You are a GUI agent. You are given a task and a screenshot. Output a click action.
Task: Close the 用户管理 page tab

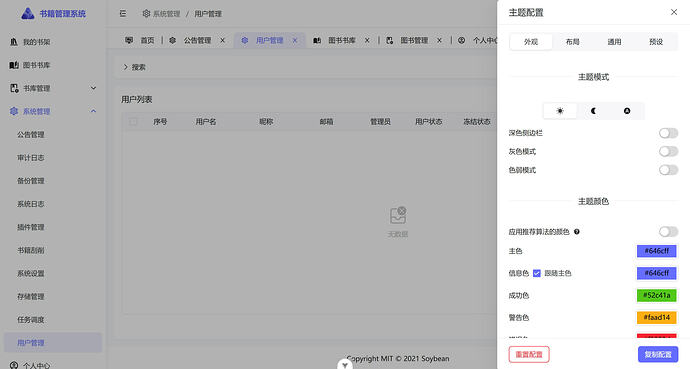click(295, 40)
